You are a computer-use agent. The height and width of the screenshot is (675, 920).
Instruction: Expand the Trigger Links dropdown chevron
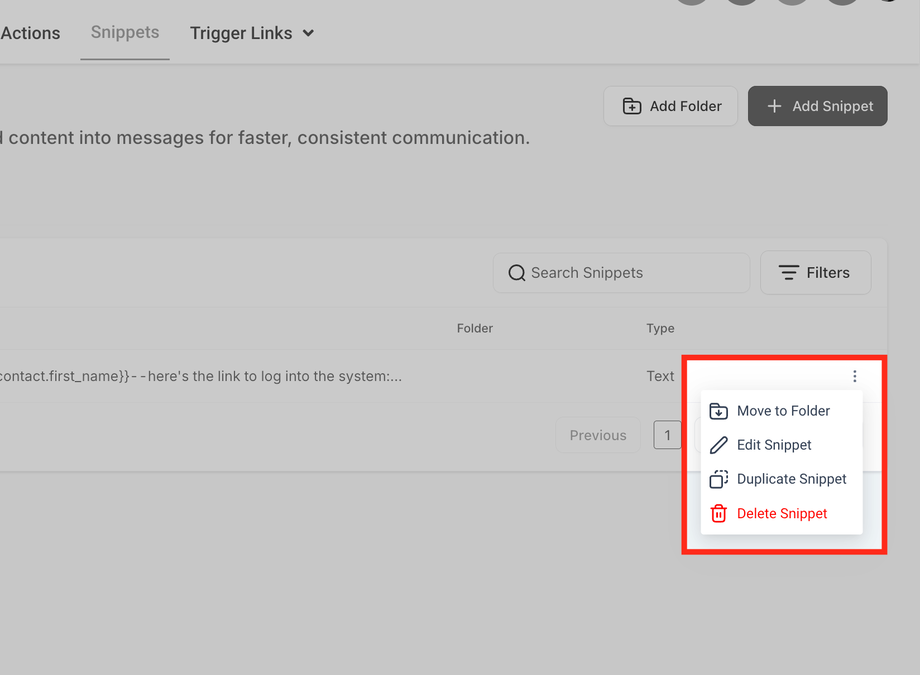(x=308, y=33)
